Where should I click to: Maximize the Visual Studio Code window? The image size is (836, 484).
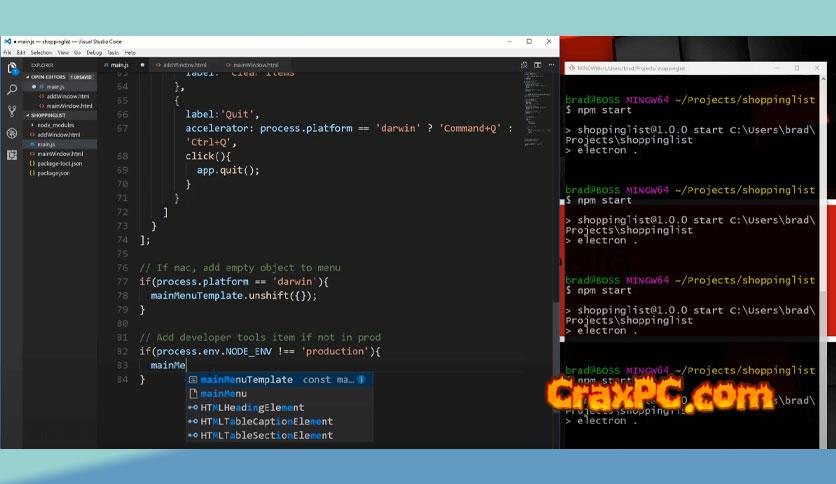(x=529, y=42)
